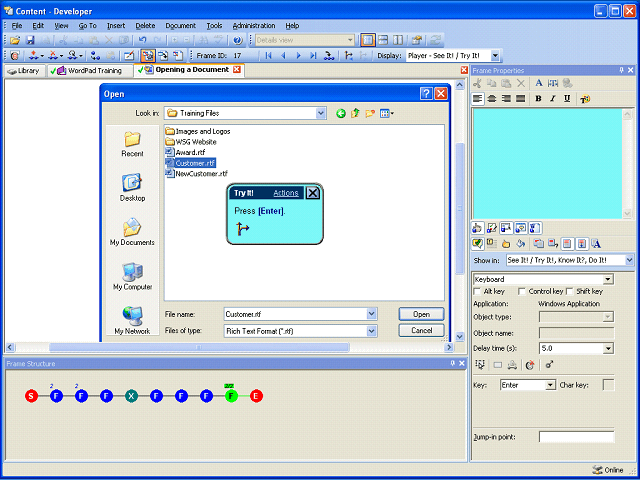Screen dimensions: 640x480
Task: Click the Actions link in Try It bubble
Action: coord(286,193)
